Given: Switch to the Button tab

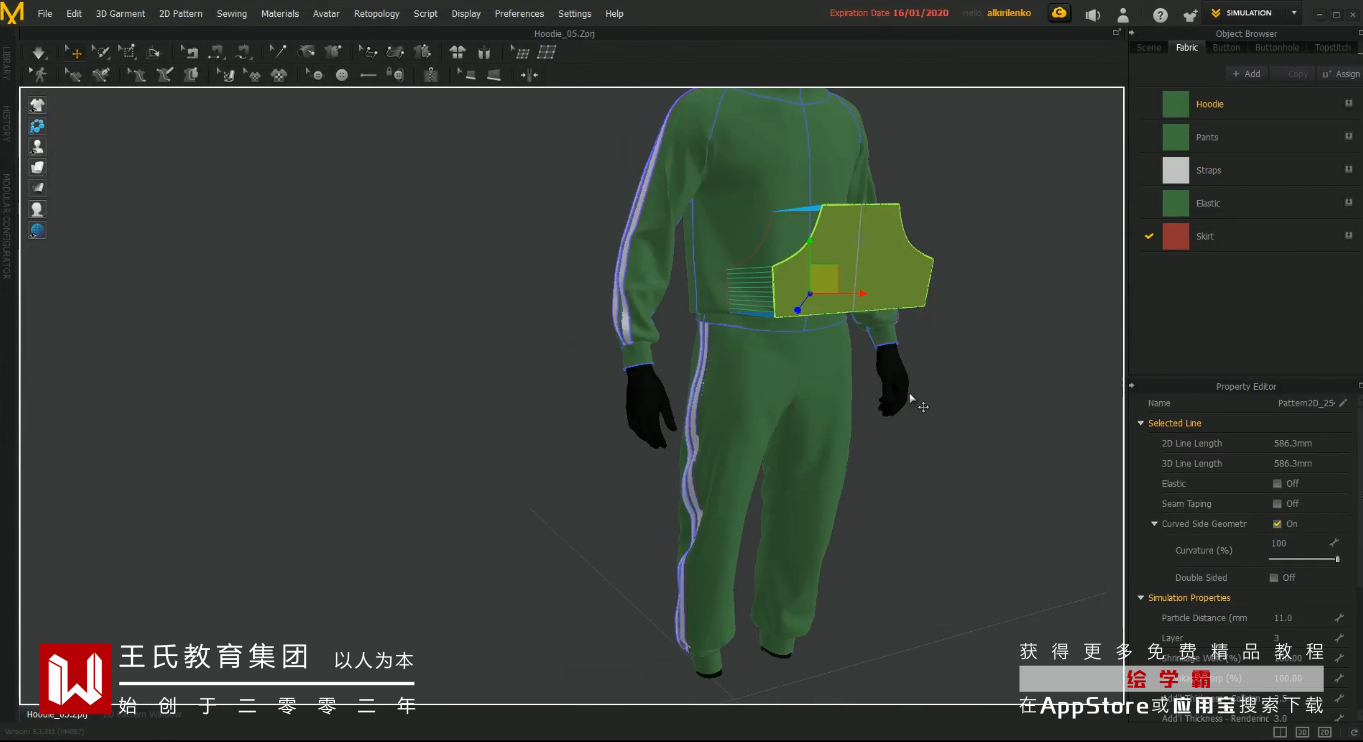Looking at the screenshot, I should [1226, 48].
